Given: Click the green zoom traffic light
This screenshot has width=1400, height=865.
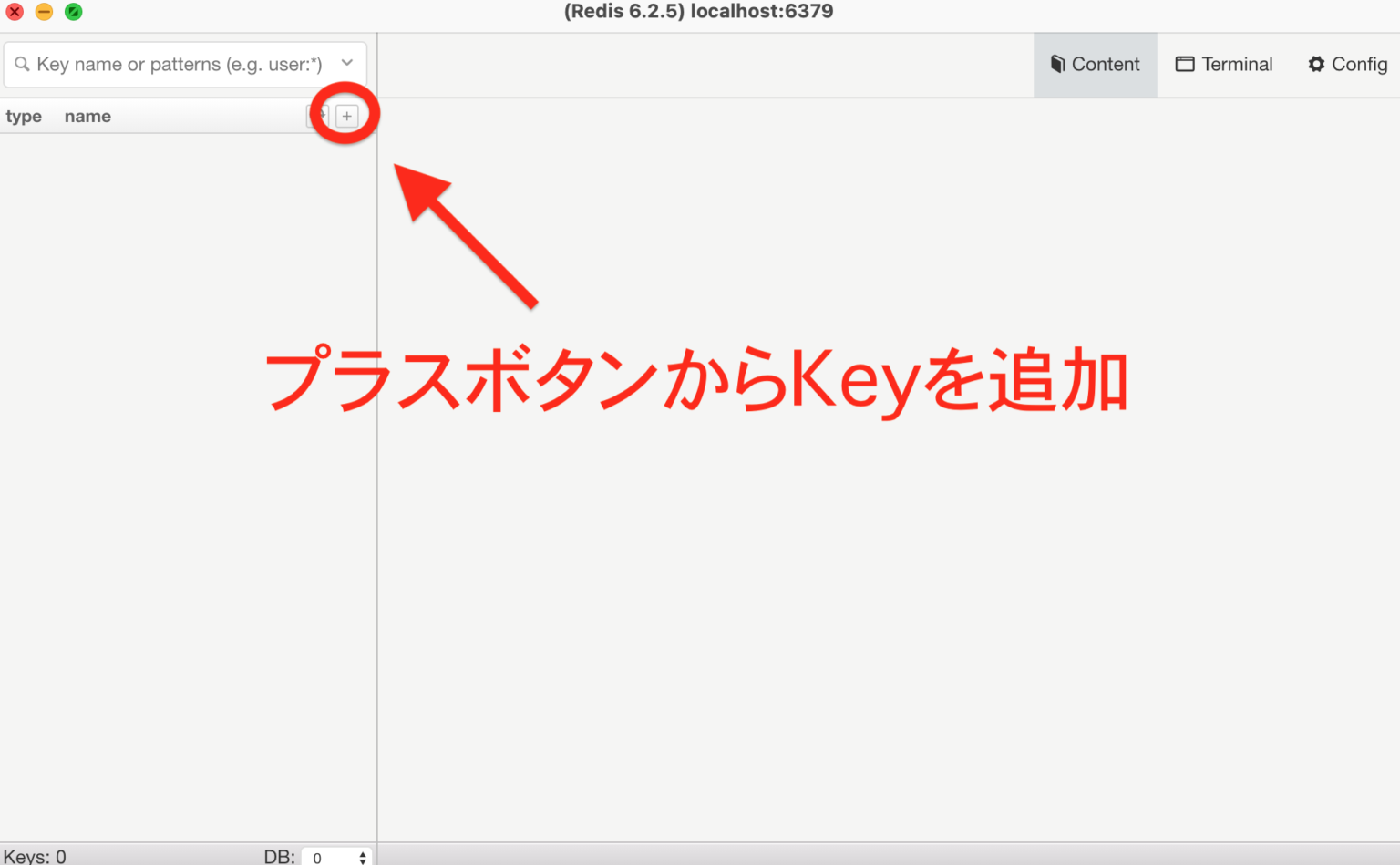Looking at the screenshot, I should 73,12.
